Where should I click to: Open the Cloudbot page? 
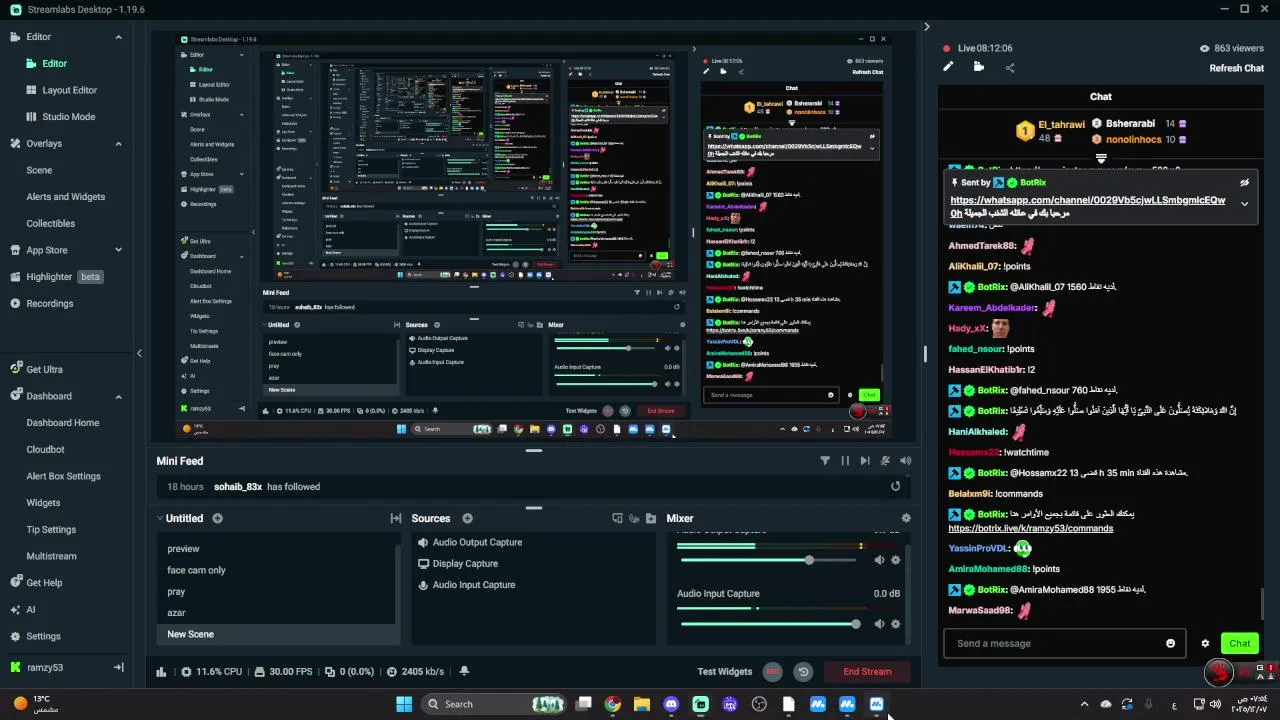(45, 450)
